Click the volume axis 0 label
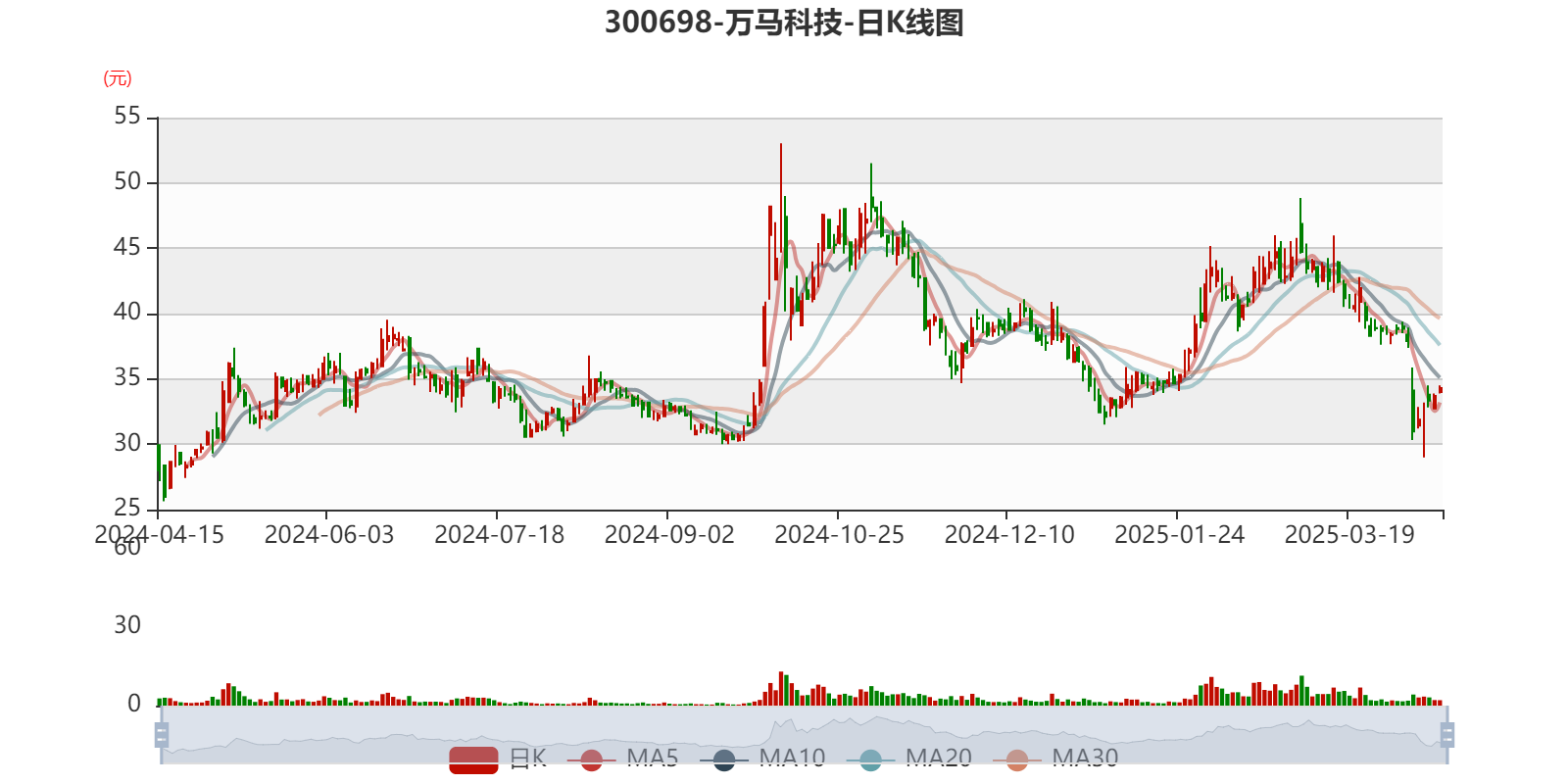 coord(134,704)
